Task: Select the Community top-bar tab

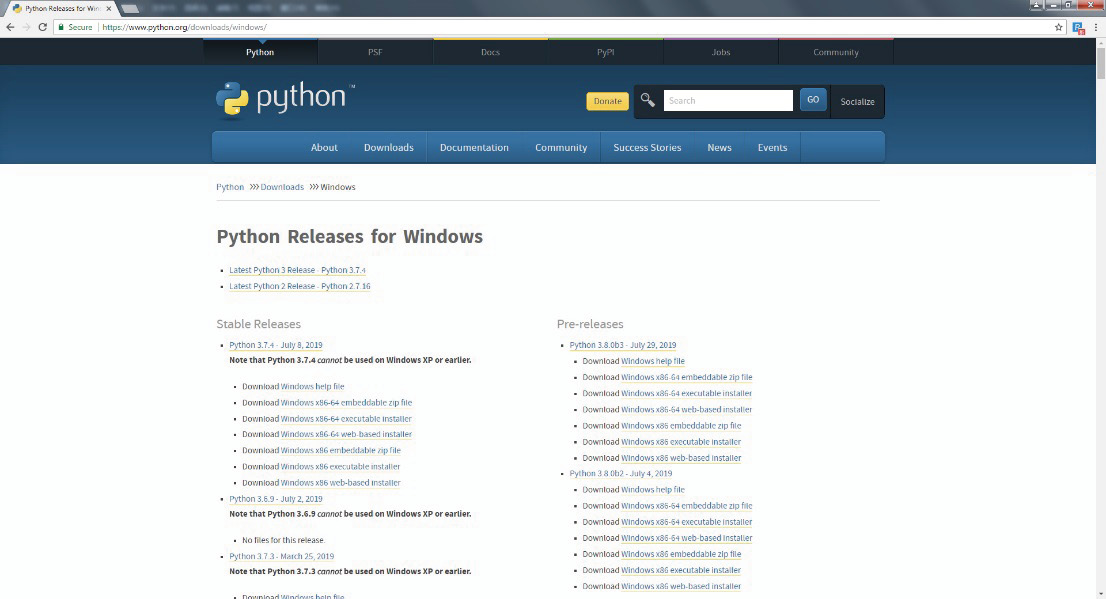Action: 836,52
